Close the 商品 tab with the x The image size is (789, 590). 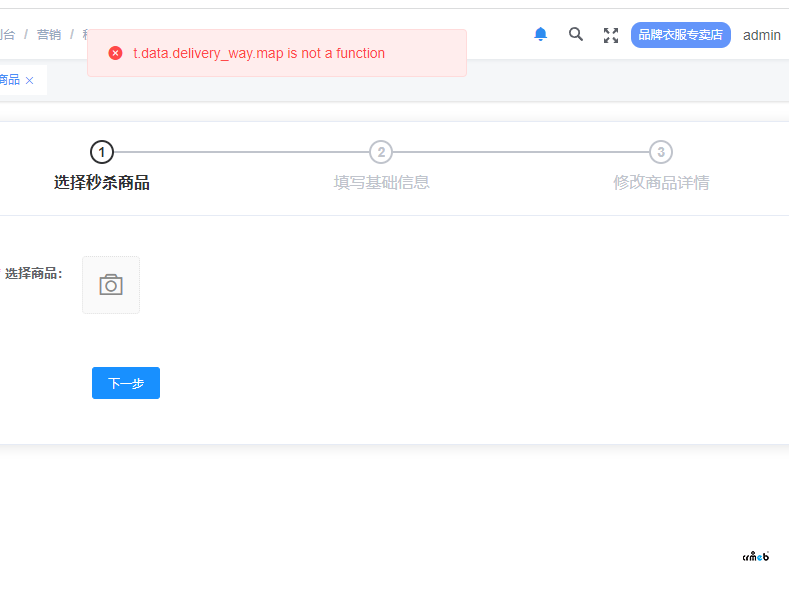30,80
